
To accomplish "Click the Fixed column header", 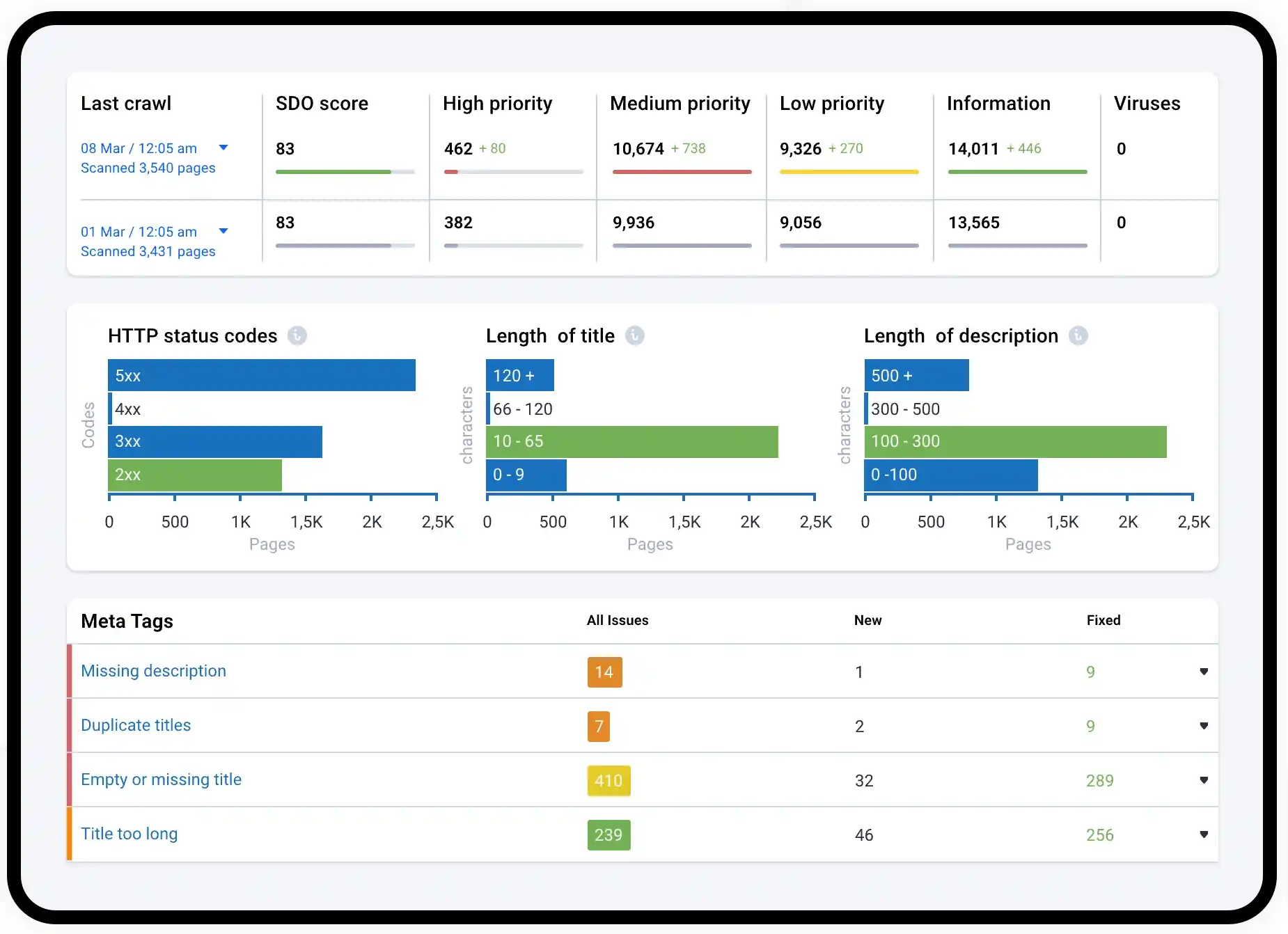I will tap(1104, 620).
